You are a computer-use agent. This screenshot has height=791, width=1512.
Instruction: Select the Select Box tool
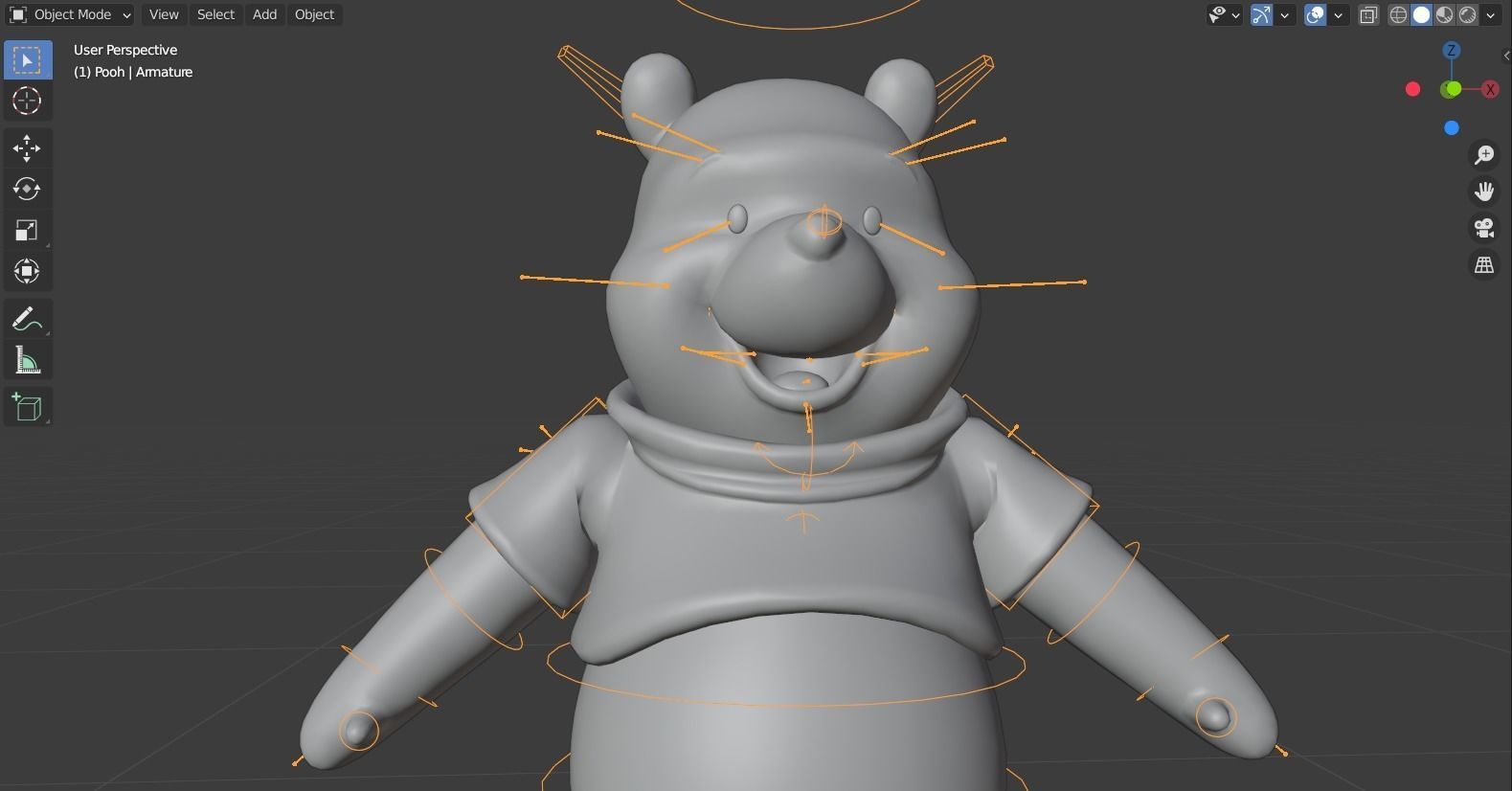(27, 59)
